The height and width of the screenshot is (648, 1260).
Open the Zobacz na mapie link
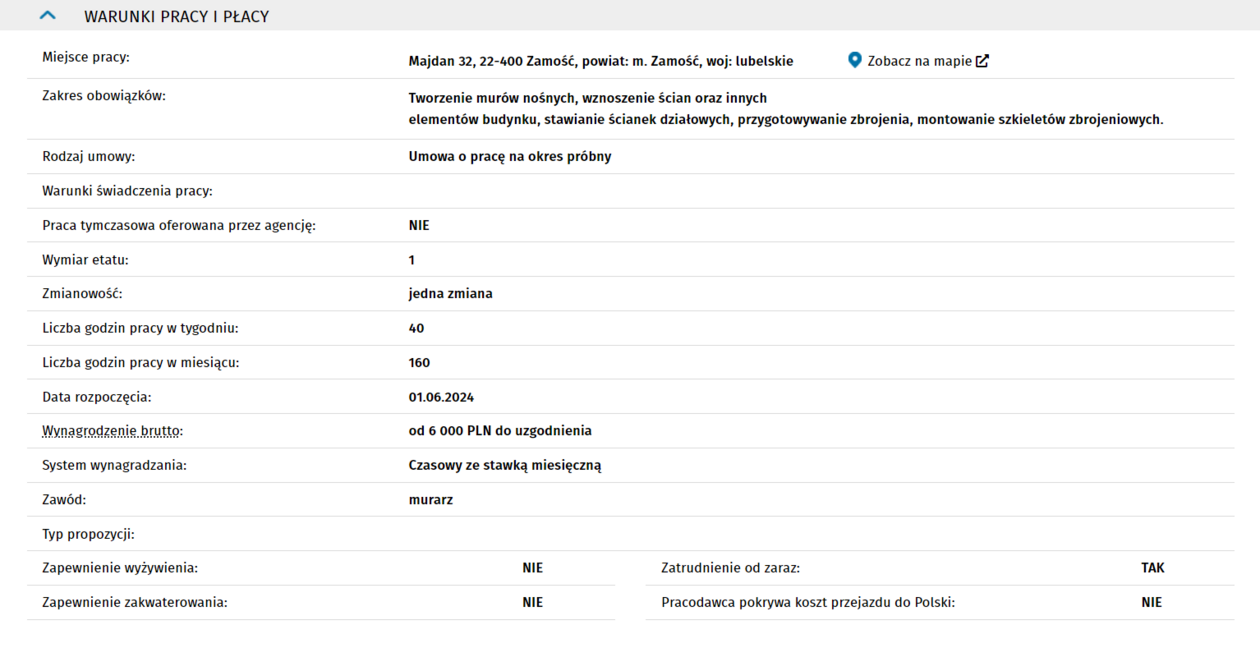tap(919, 61)
